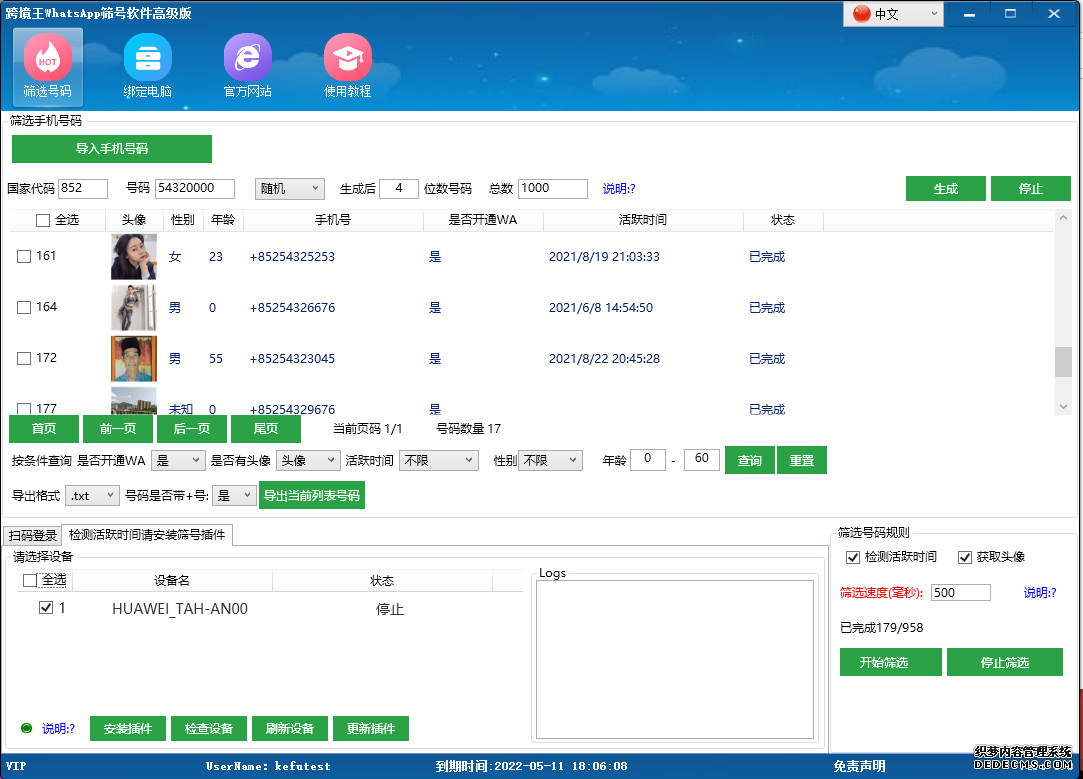Click the green 生成 button
Image resolution: width=1083 pixels, height=779 pixels.
[x=946, y=189]
